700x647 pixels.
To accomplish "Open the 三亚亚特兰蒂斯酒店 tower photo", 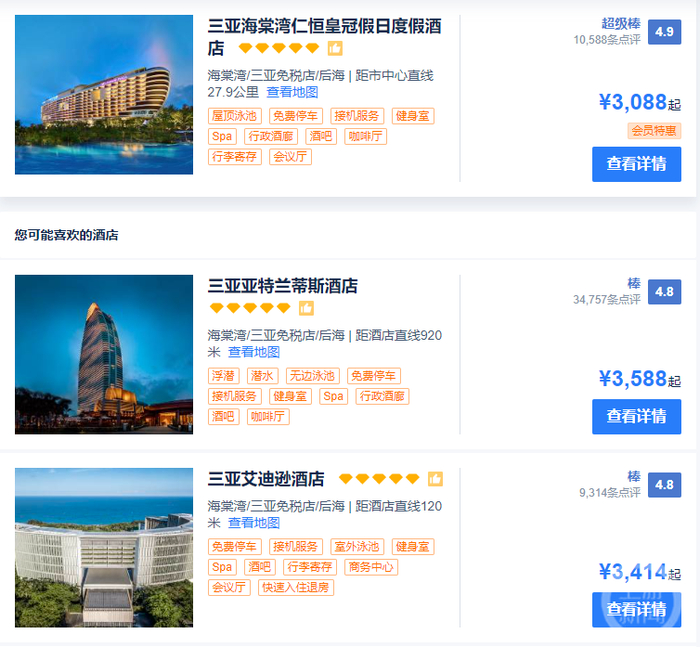I will (x=104, y=354).
